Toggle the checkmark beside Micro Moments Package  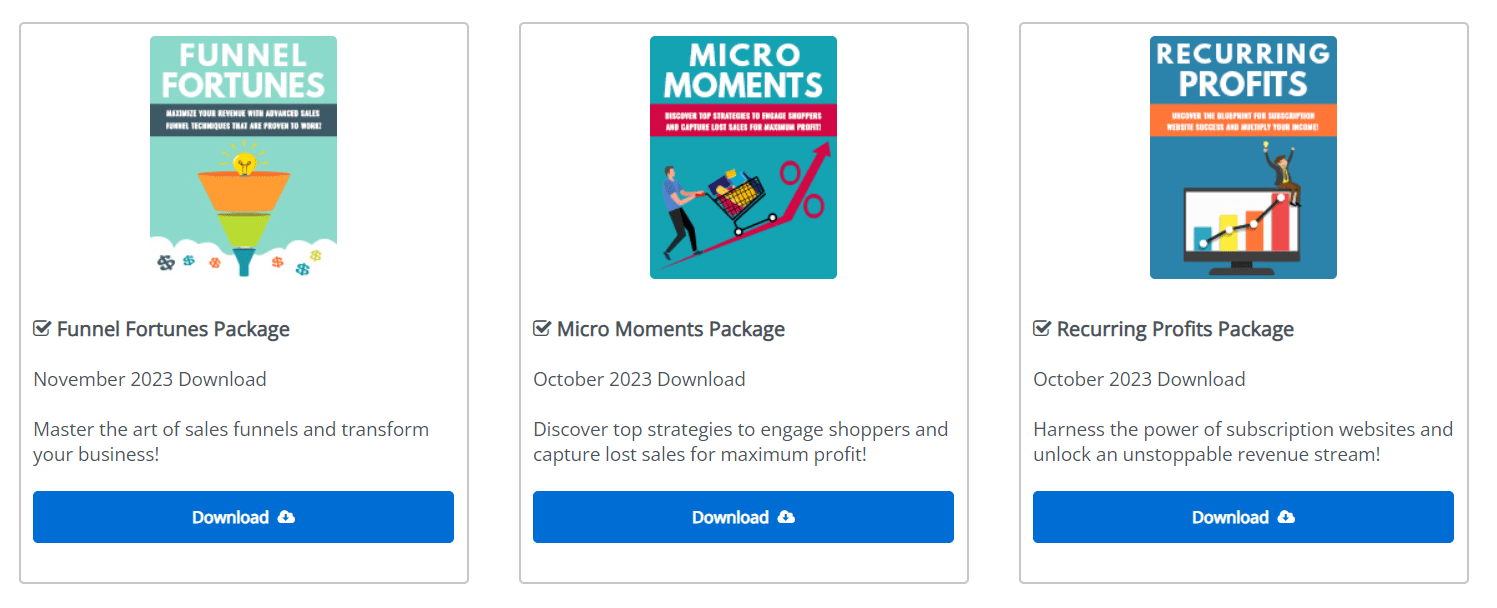(542, 329)
